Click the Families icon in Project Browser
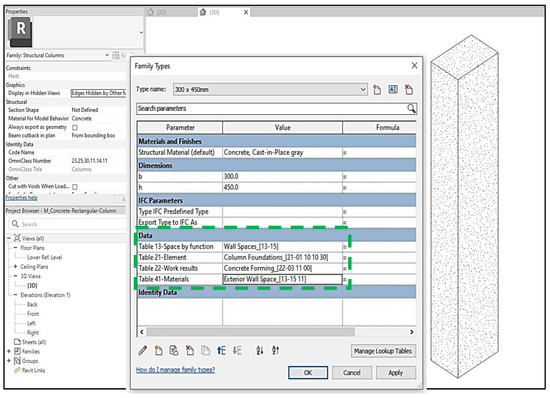Screen dimensions: 550x398 point(17,351)
